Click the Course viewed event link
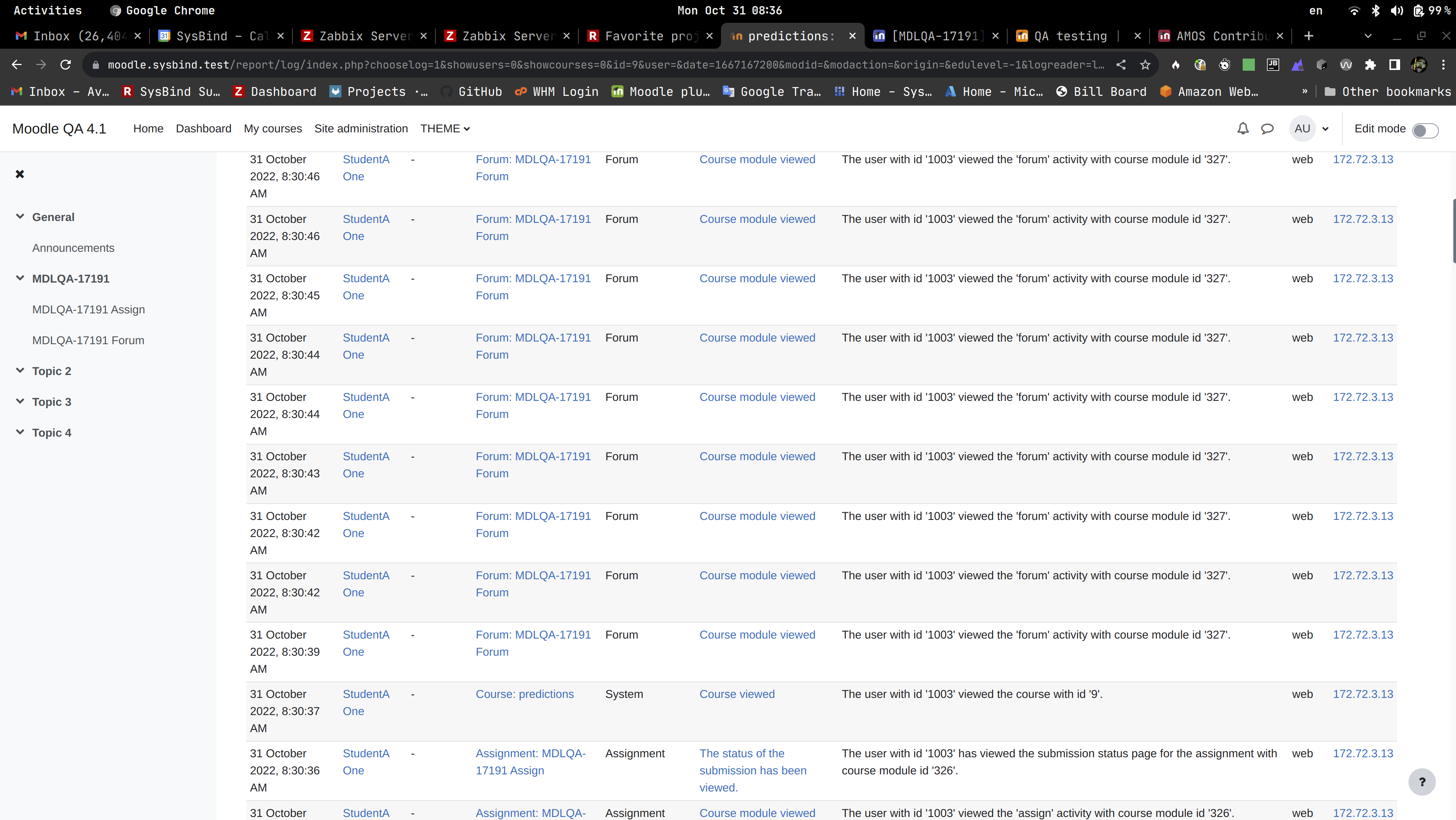This screenshot has width=1456, height=820. [x=737, y=694]
